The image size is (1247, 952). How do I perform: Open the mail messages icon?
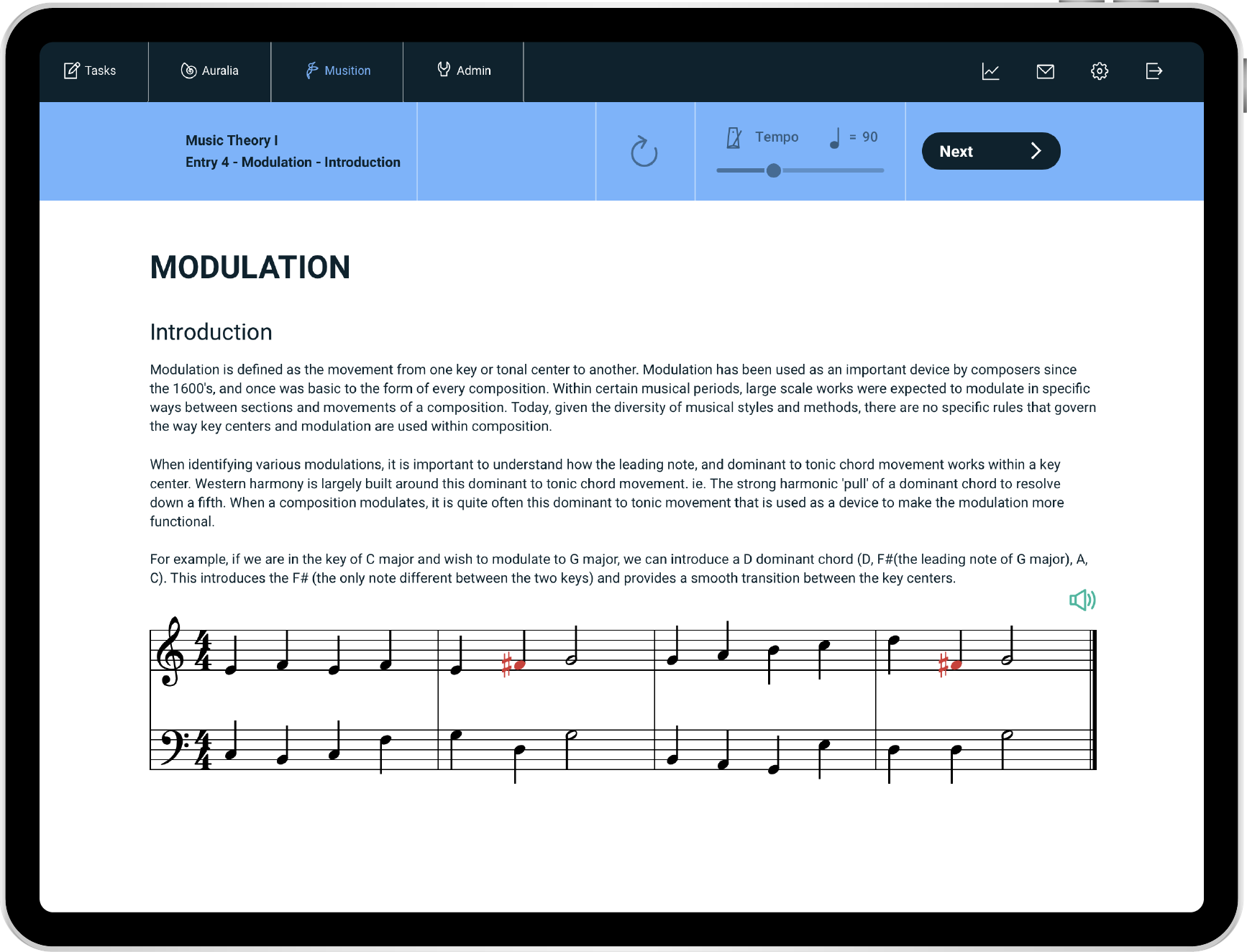(x=1045, y=71)
